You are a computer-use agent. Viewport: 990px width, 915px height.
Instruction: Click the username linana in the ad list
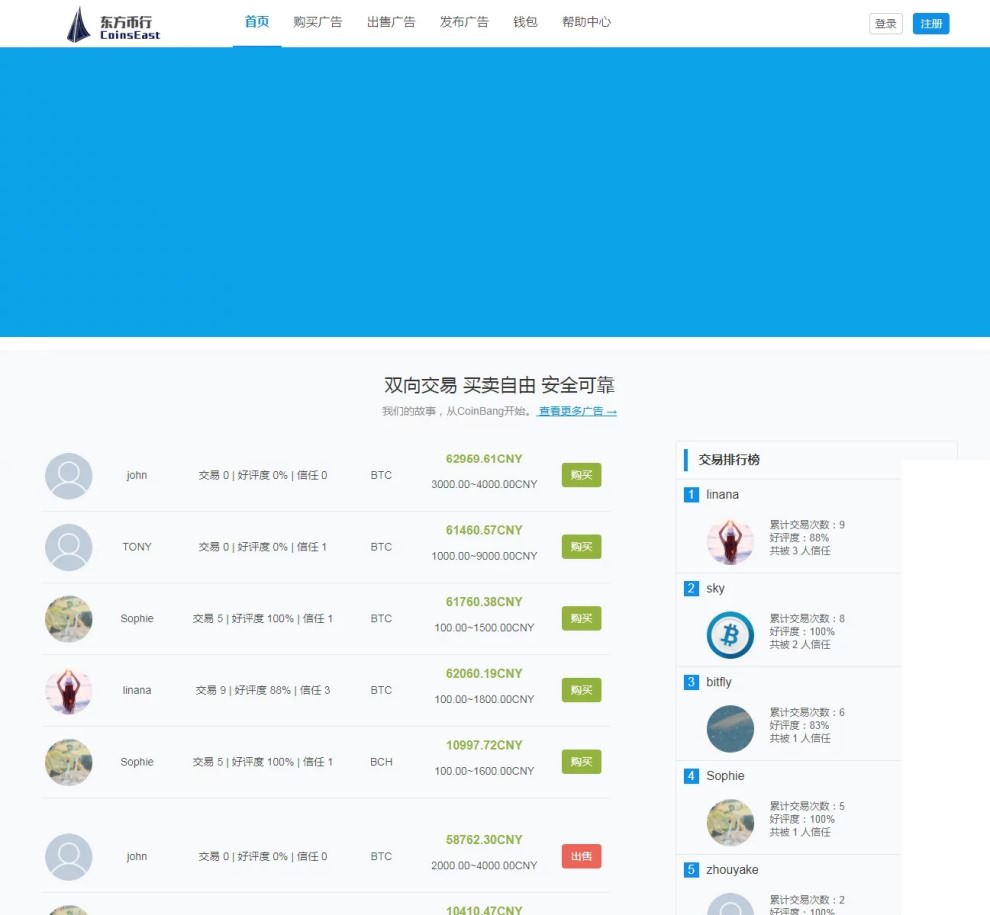(137, 690)
